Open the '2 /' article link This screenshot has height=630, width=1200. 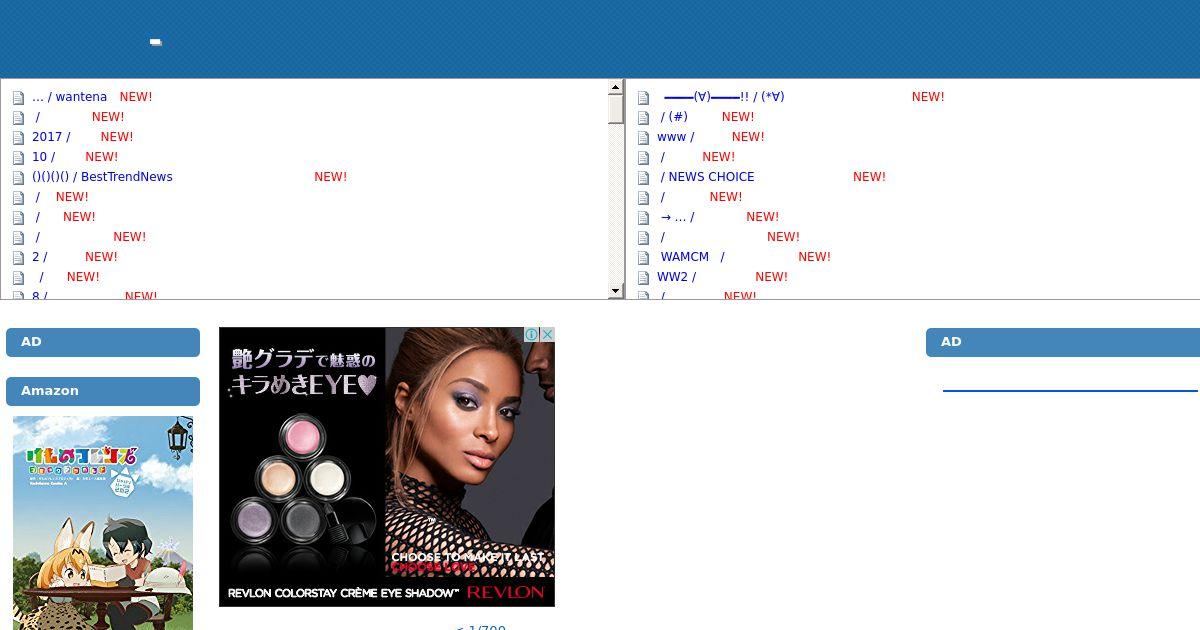[x=40, y=257]
